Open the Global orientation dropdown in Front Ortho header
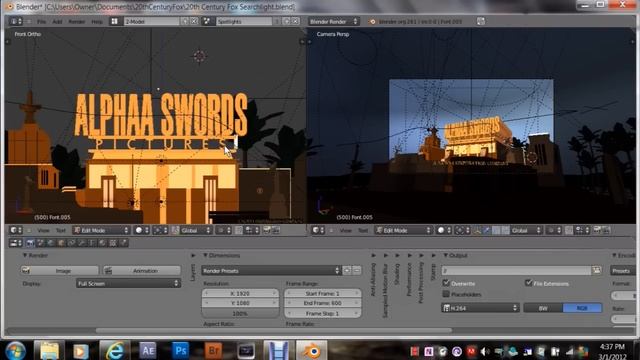The width and height of the screenshot is (640, 360). [196, 230]
